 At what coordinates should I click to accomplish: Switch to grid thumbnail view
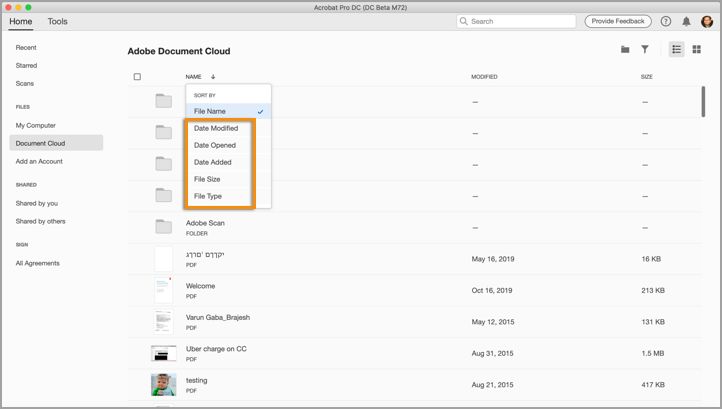click(697, 49)
